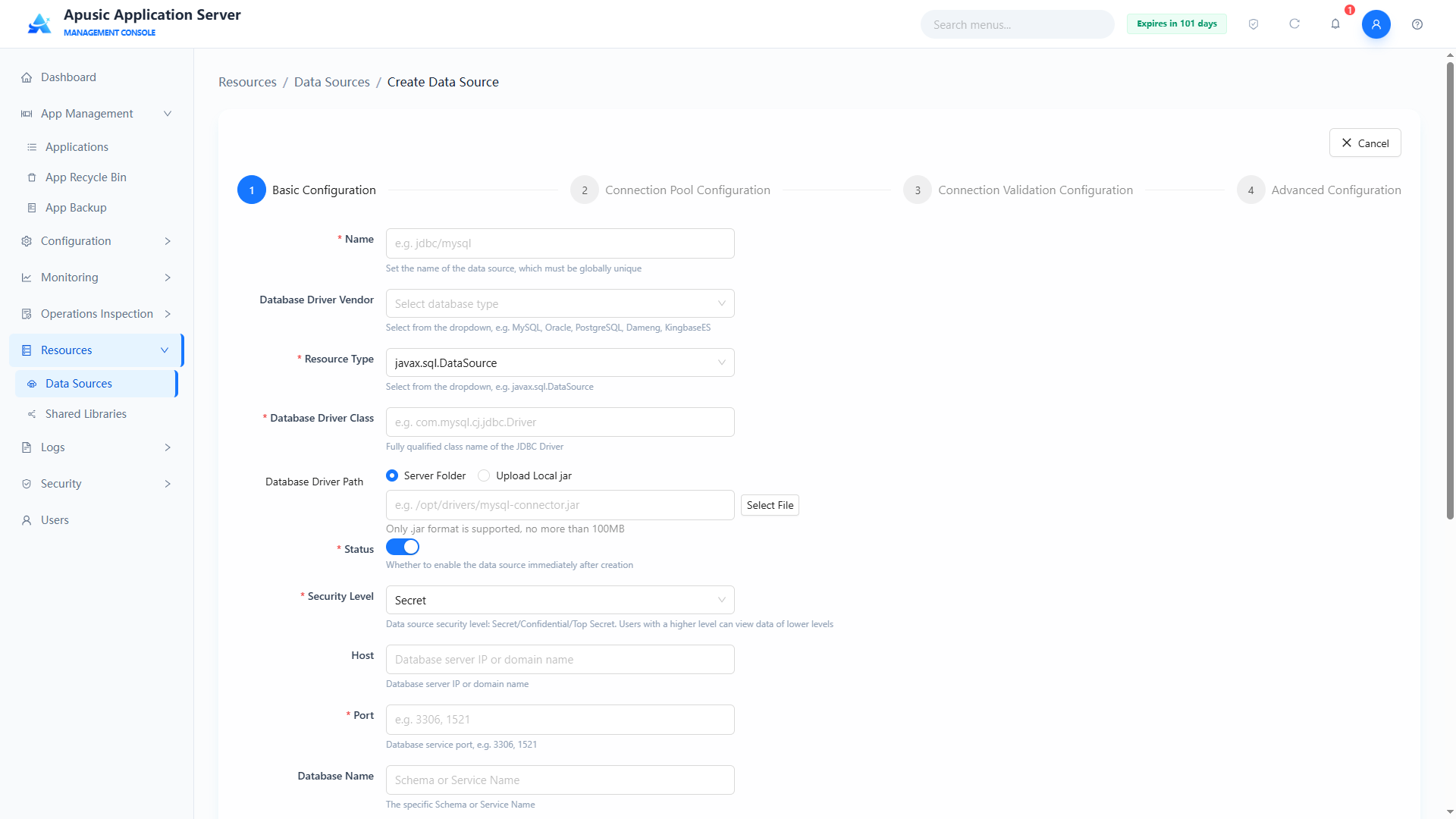This screenshot has height=819, width=1456.
Task: Focus the Name input field
Action: 560,243
